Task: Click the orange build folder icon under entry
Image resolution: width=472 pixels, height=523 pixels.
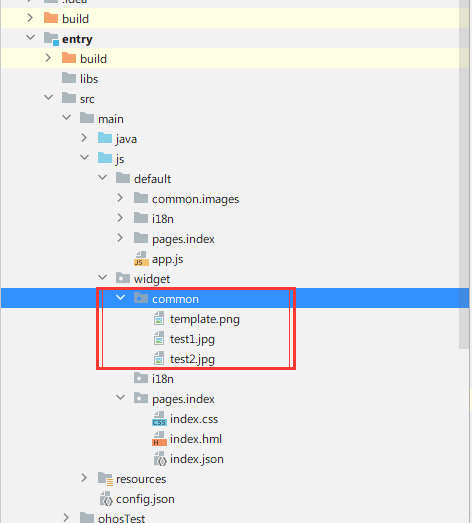Action: [69, 58]
